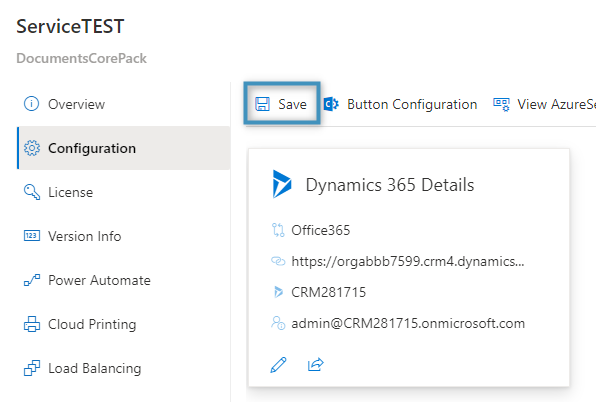
Task: Open Button Configuration
Action: coord(400,104)
